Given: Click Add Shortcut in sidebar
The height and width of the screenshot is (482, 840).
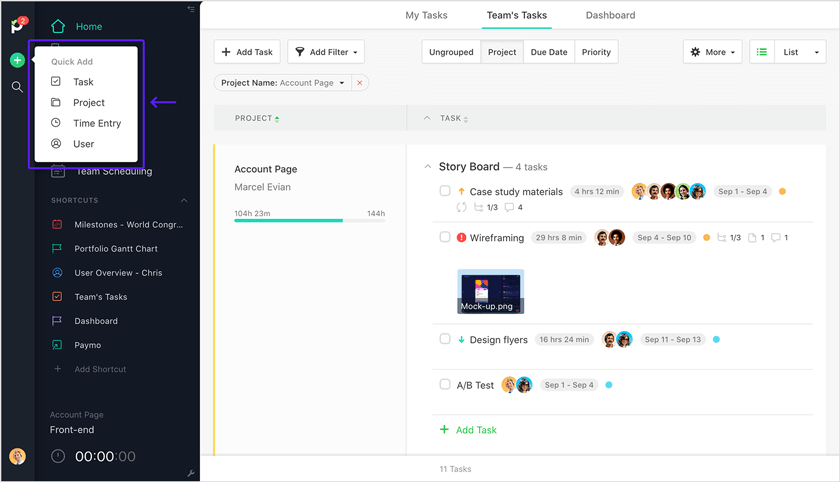Looking at the screenshot, I should 100,369.
